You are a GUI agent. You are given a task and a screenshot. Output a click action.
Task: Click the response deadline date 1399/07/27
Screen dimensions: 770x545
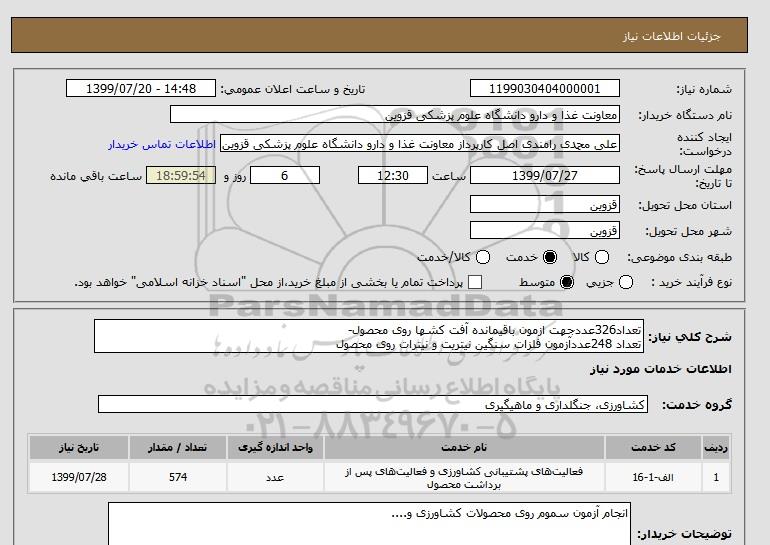click(545, 176)
